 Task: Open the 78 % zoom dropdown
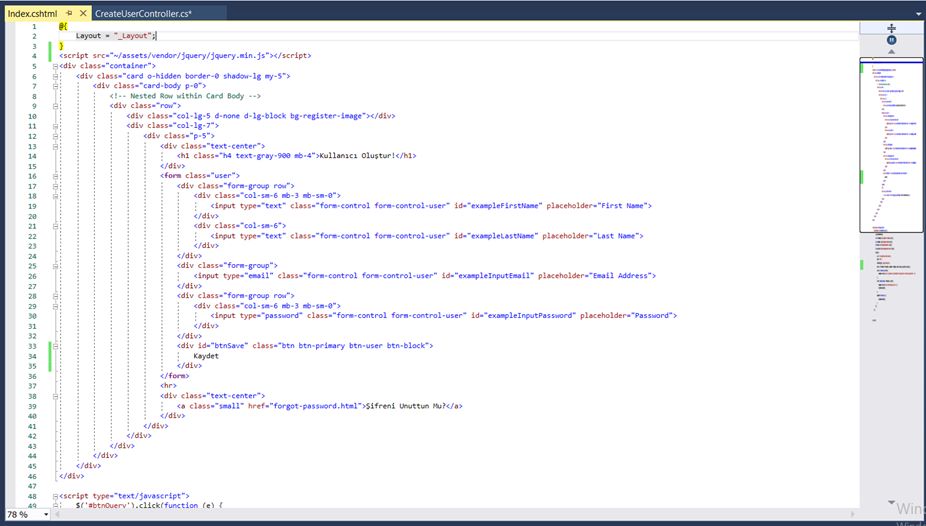click(46, 515)
